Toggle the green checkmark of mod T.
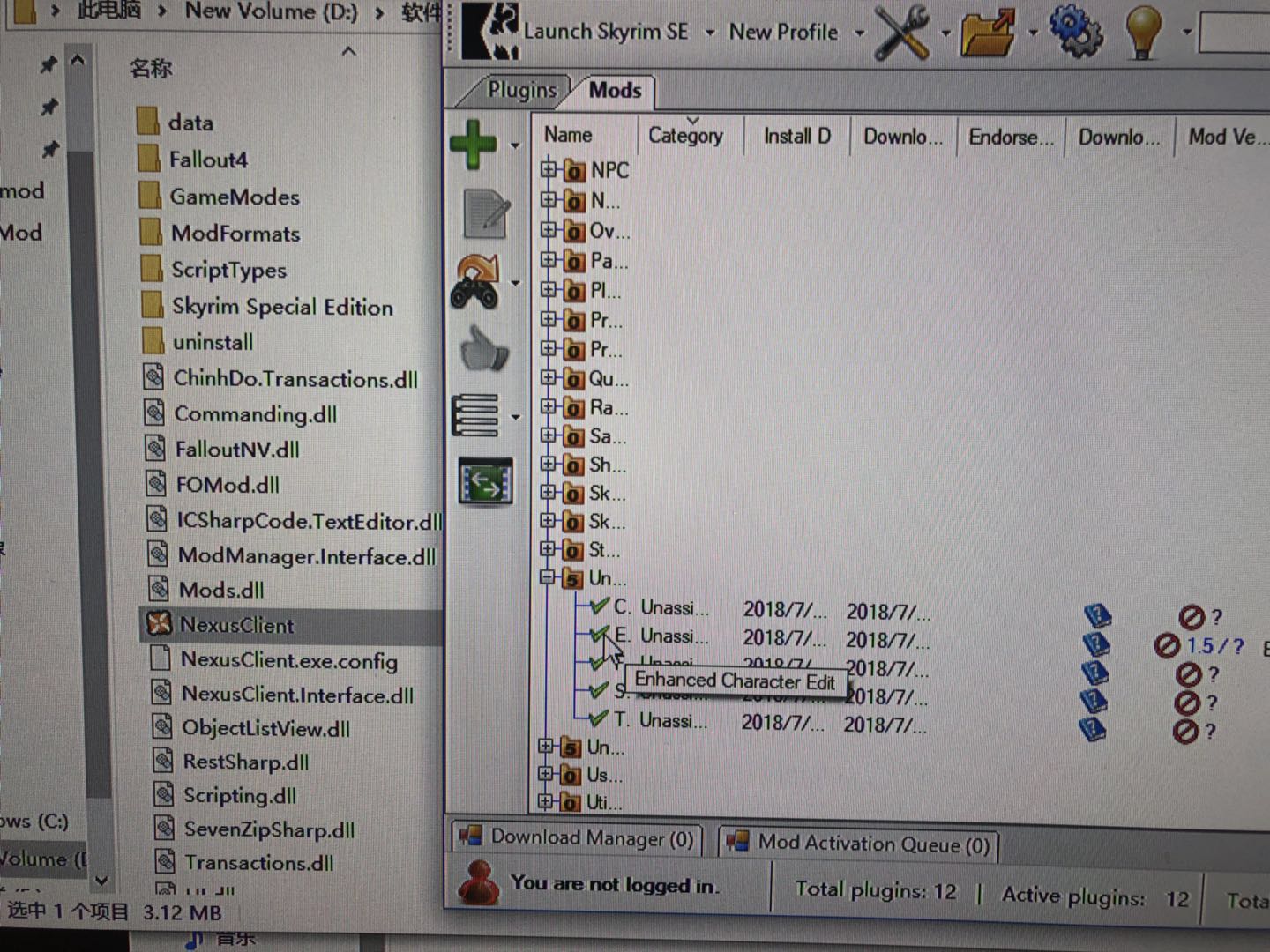This screenshot has width=1270, height=952. 598,718
